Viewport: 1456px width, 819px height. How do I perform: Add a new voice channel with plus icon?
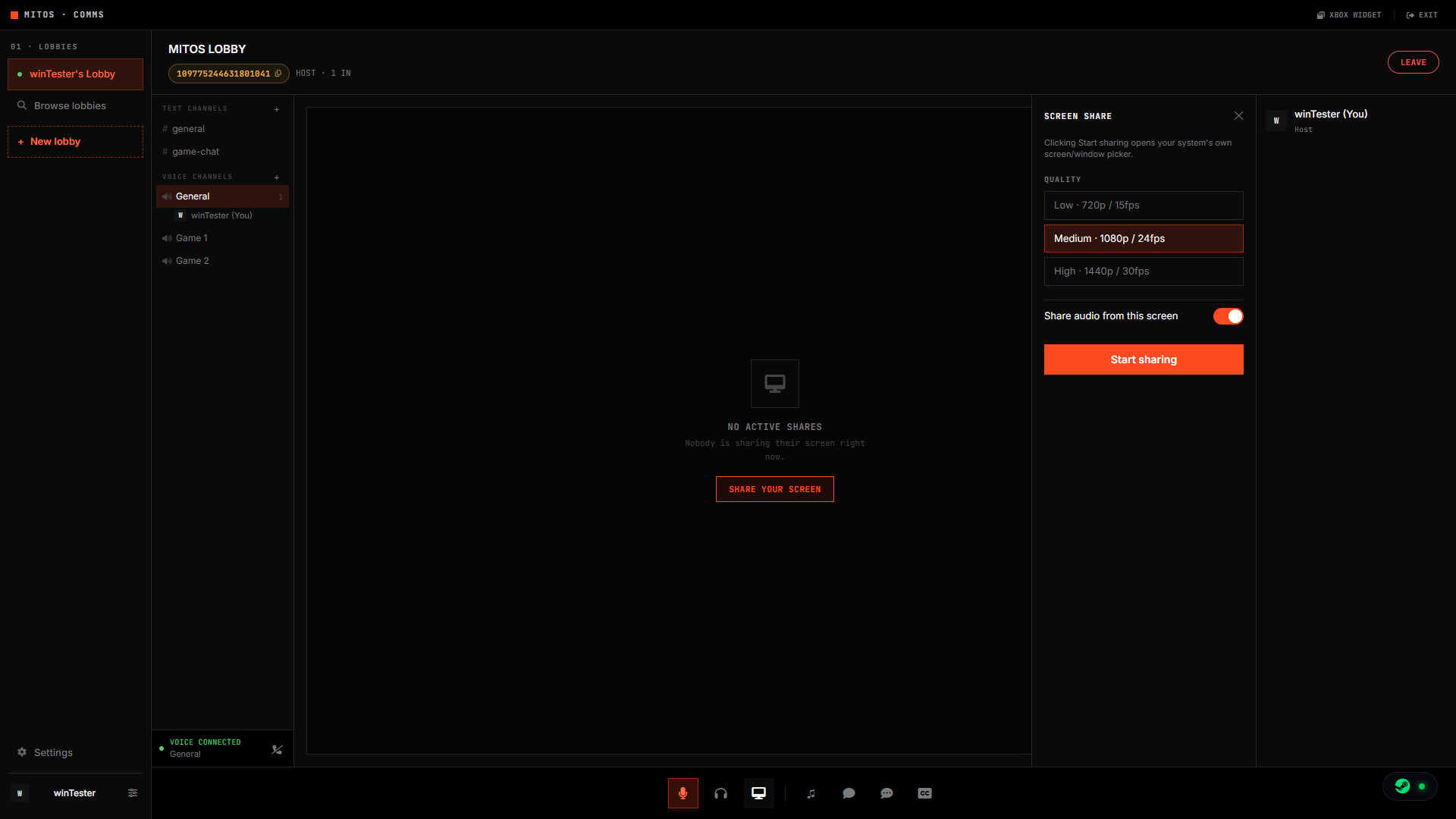tap(277, 177)
